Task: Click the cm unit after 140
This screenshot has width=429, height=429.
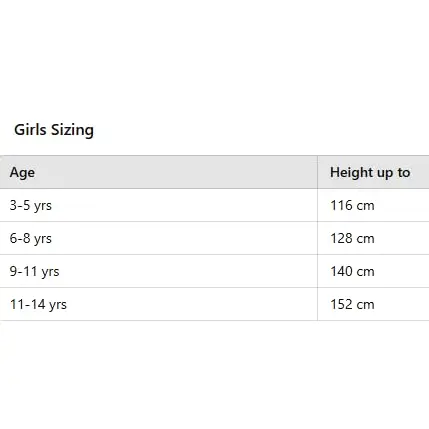Action: tap(366, 272)
